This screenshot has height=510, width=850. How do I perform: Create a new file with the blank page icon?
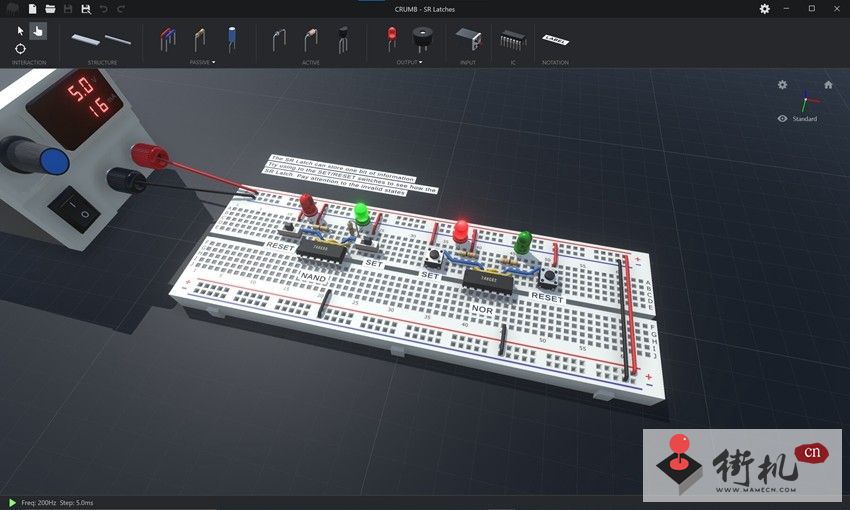point(33,9)
